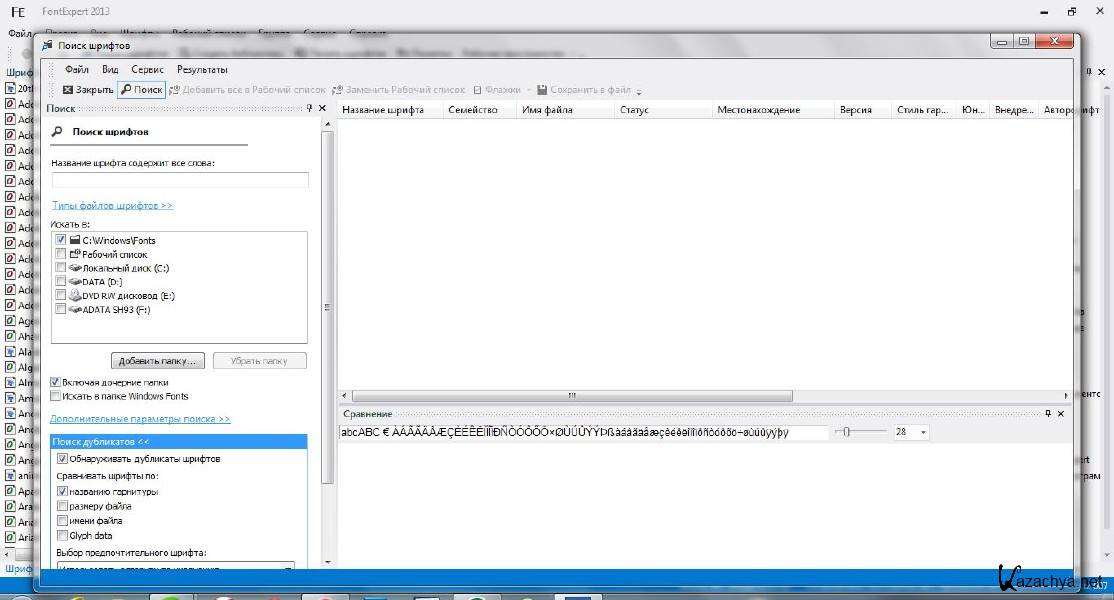Pin the Поиск side panel
Screen dimensions: 1114x600
pos(309,108)
